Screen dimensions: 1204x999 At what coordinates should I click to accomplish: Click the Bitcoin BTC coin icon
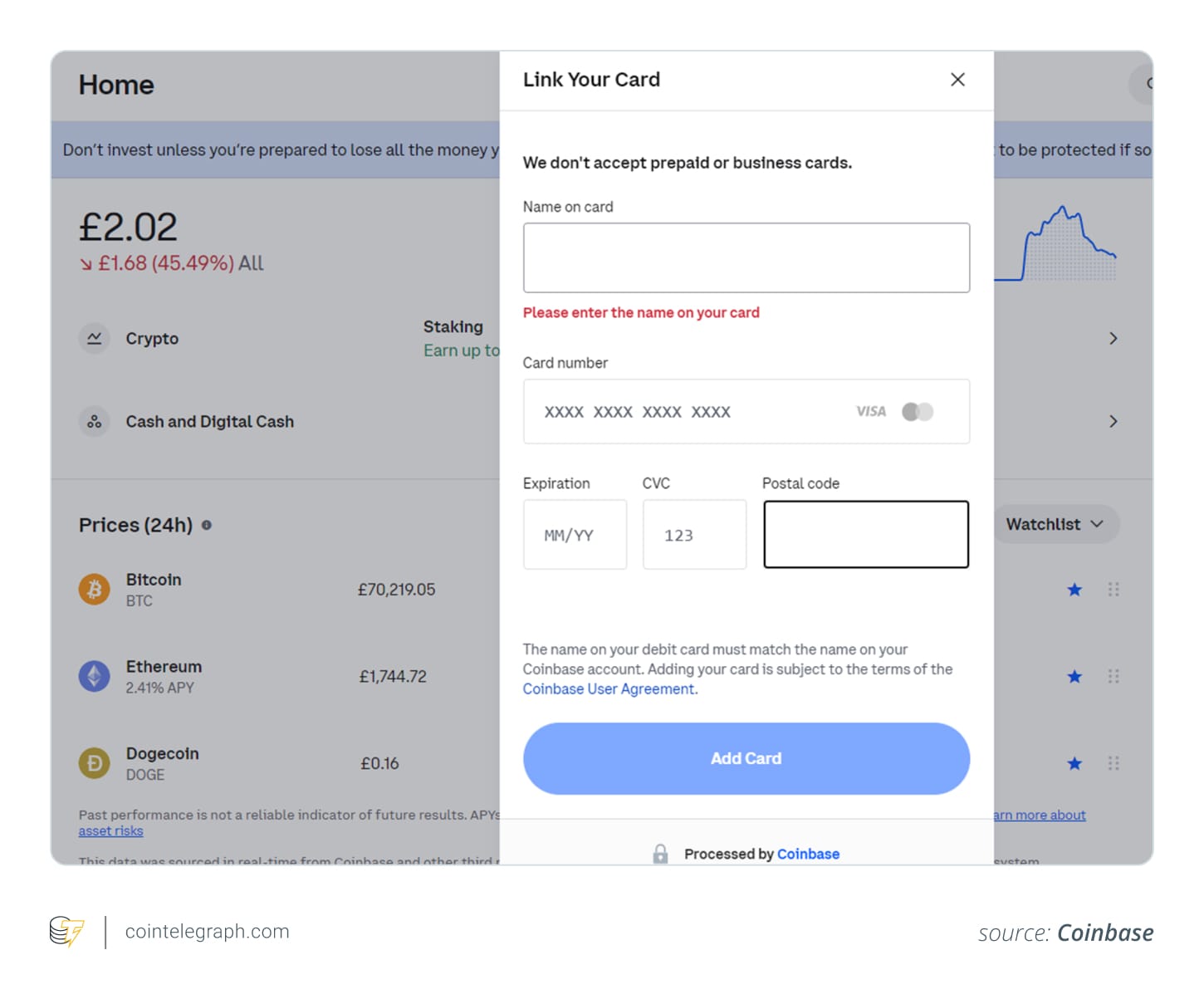pos(94,589)
